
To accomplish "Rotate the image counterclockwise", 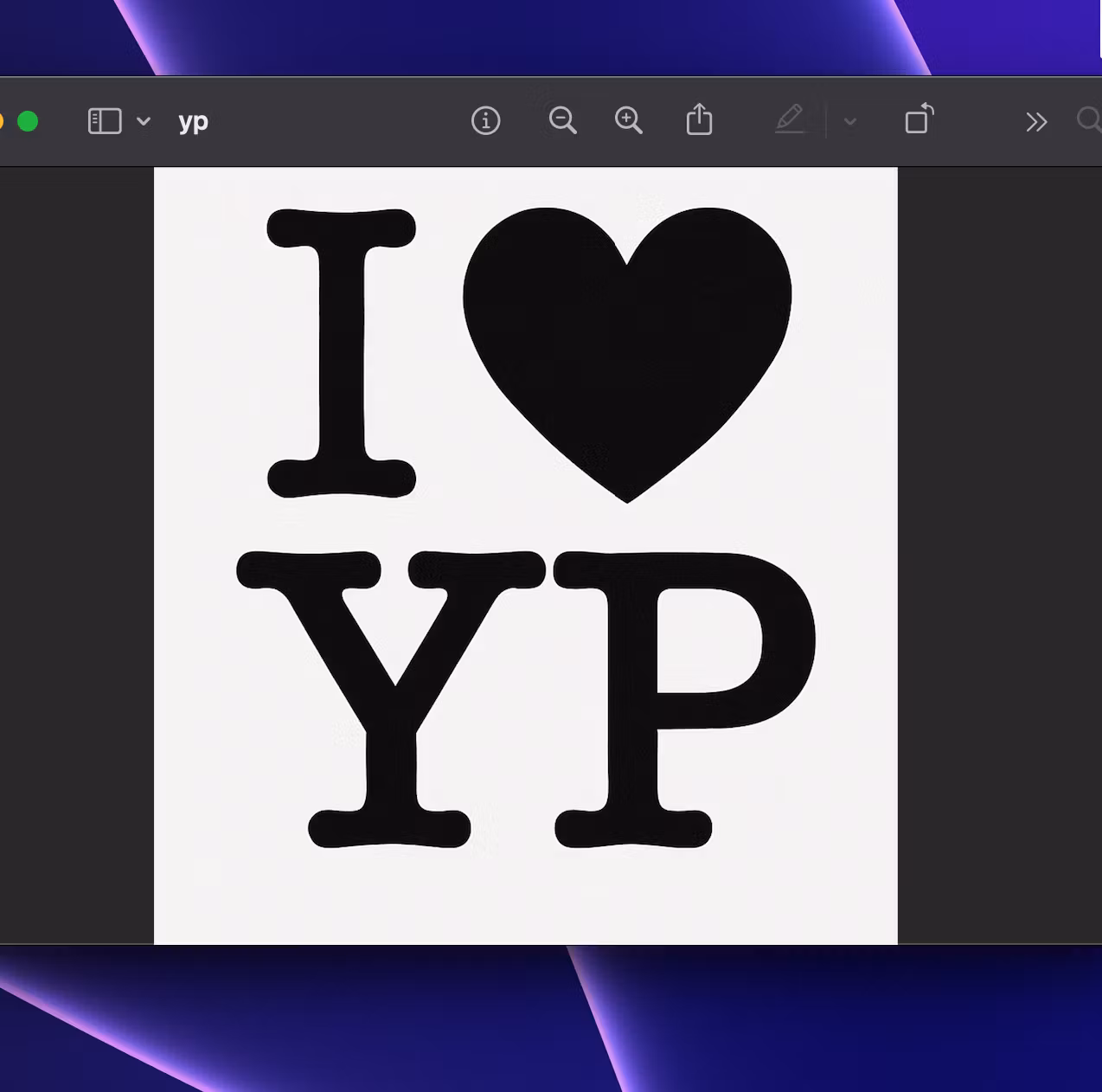I will tap(919, 119).
